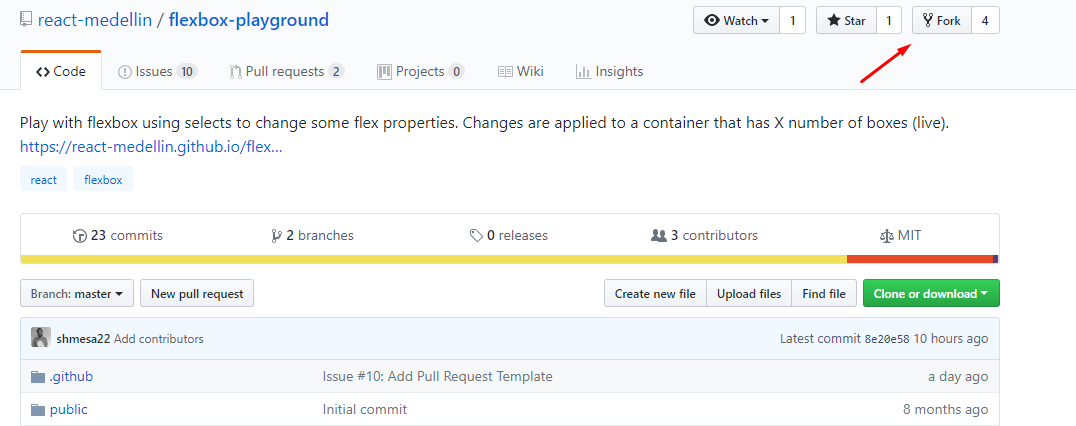Click the people icon beside 3 contributors

pos(659,236)
